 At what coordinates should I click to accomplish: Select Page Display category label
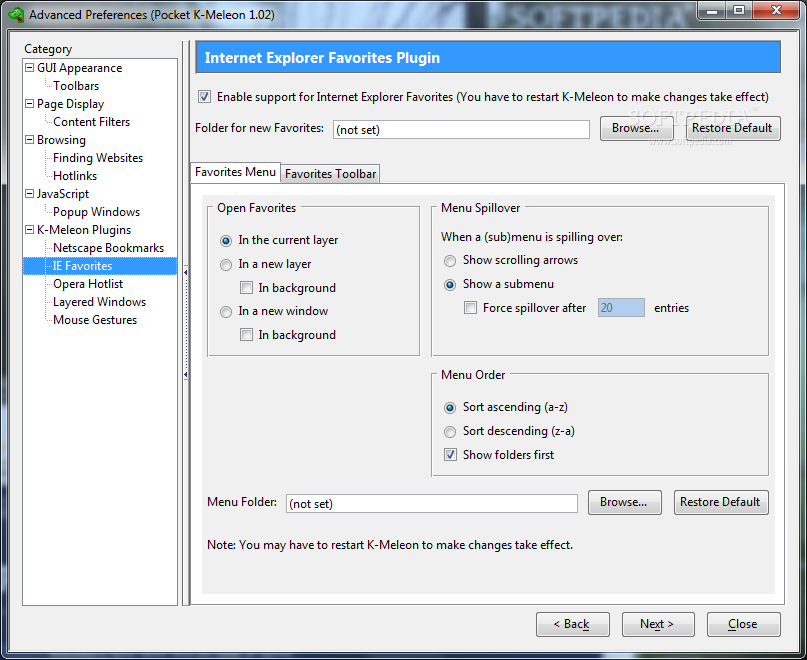pyautogui.click(x=71, y=104)
